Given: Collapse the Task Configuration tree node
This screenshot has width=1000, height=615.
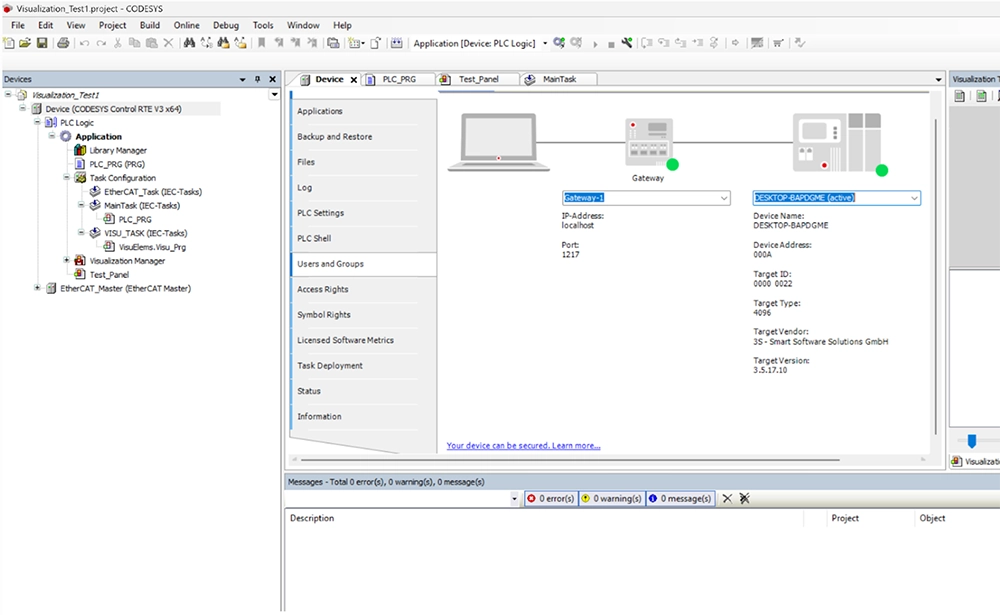Looking at the screenshot, I should [x=66, y=177].
